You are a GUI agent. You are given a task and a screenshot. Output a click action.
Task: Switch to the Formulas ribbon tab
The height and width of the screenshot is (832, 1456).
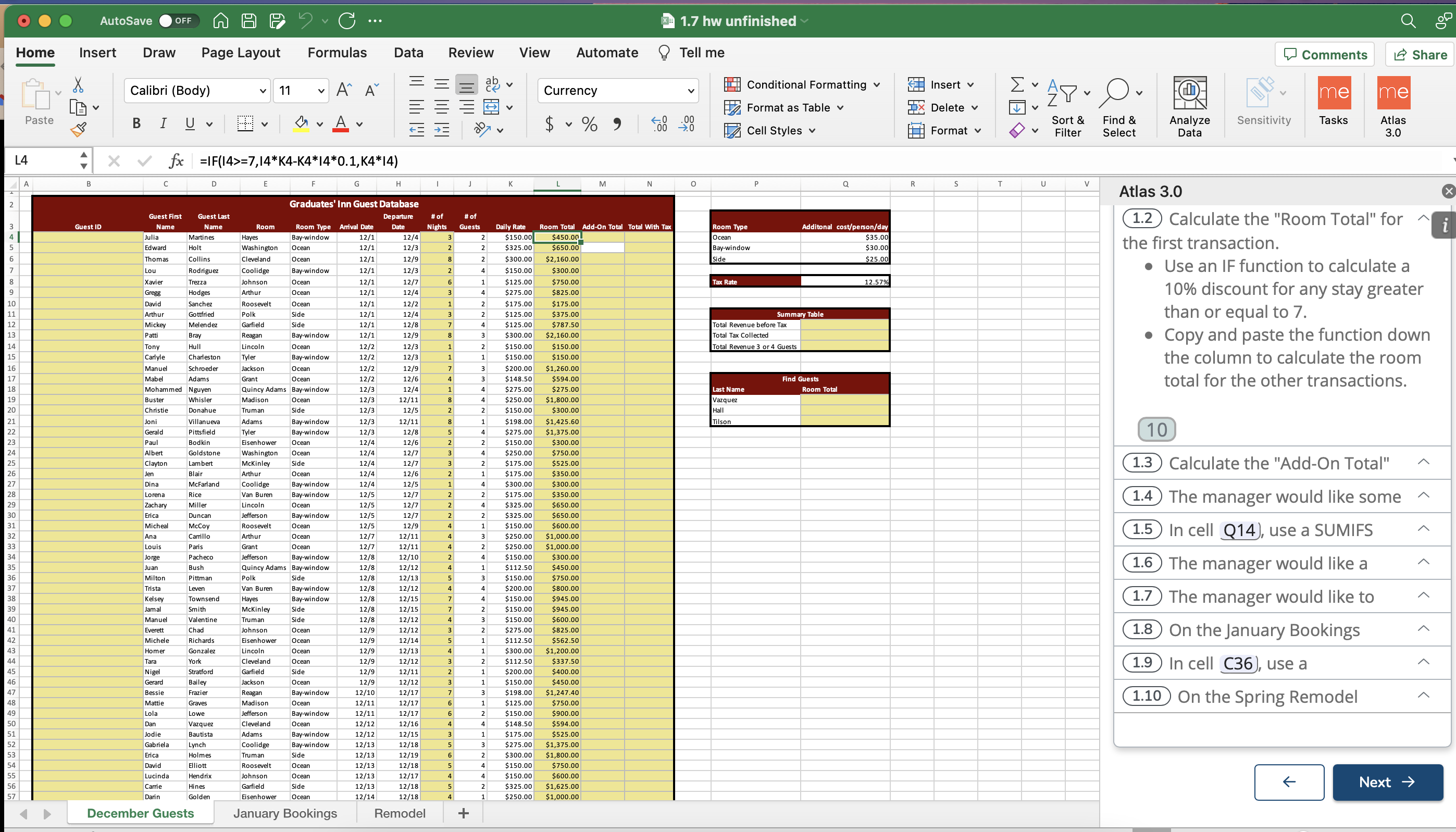(x=337, y=53)
